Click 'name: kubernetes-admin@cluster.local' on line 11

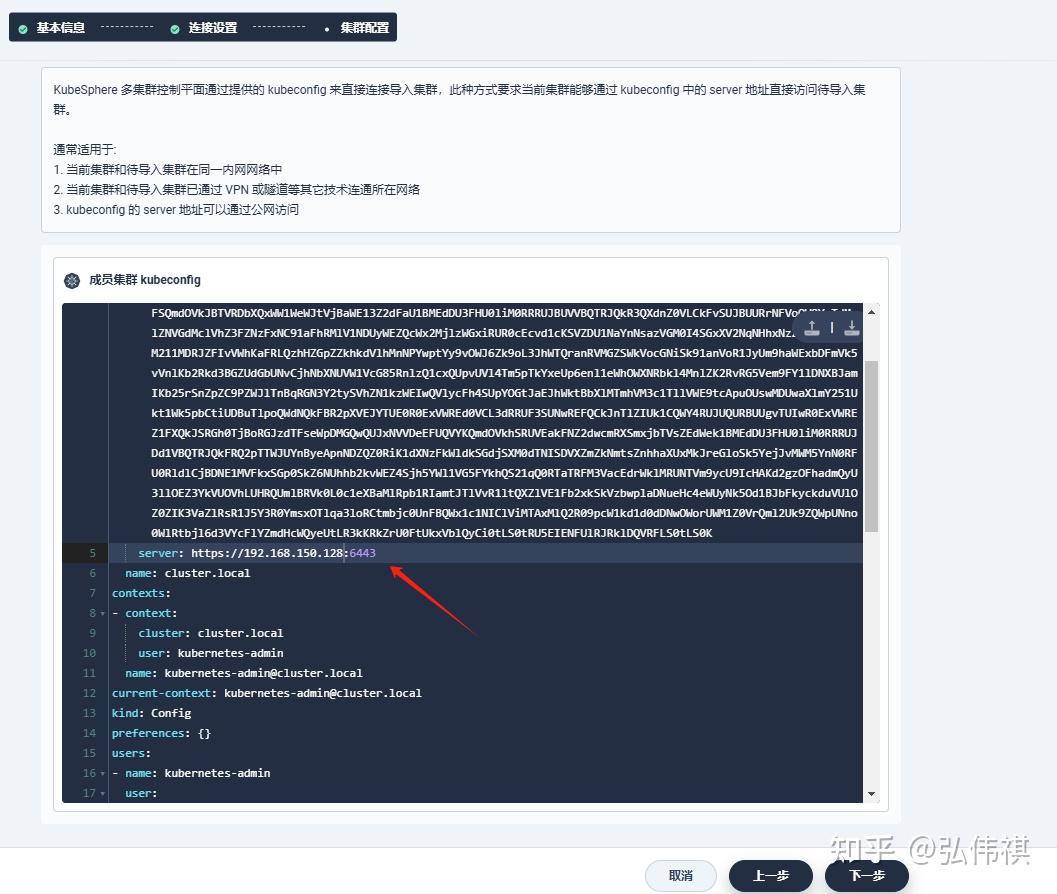[243, 673]
